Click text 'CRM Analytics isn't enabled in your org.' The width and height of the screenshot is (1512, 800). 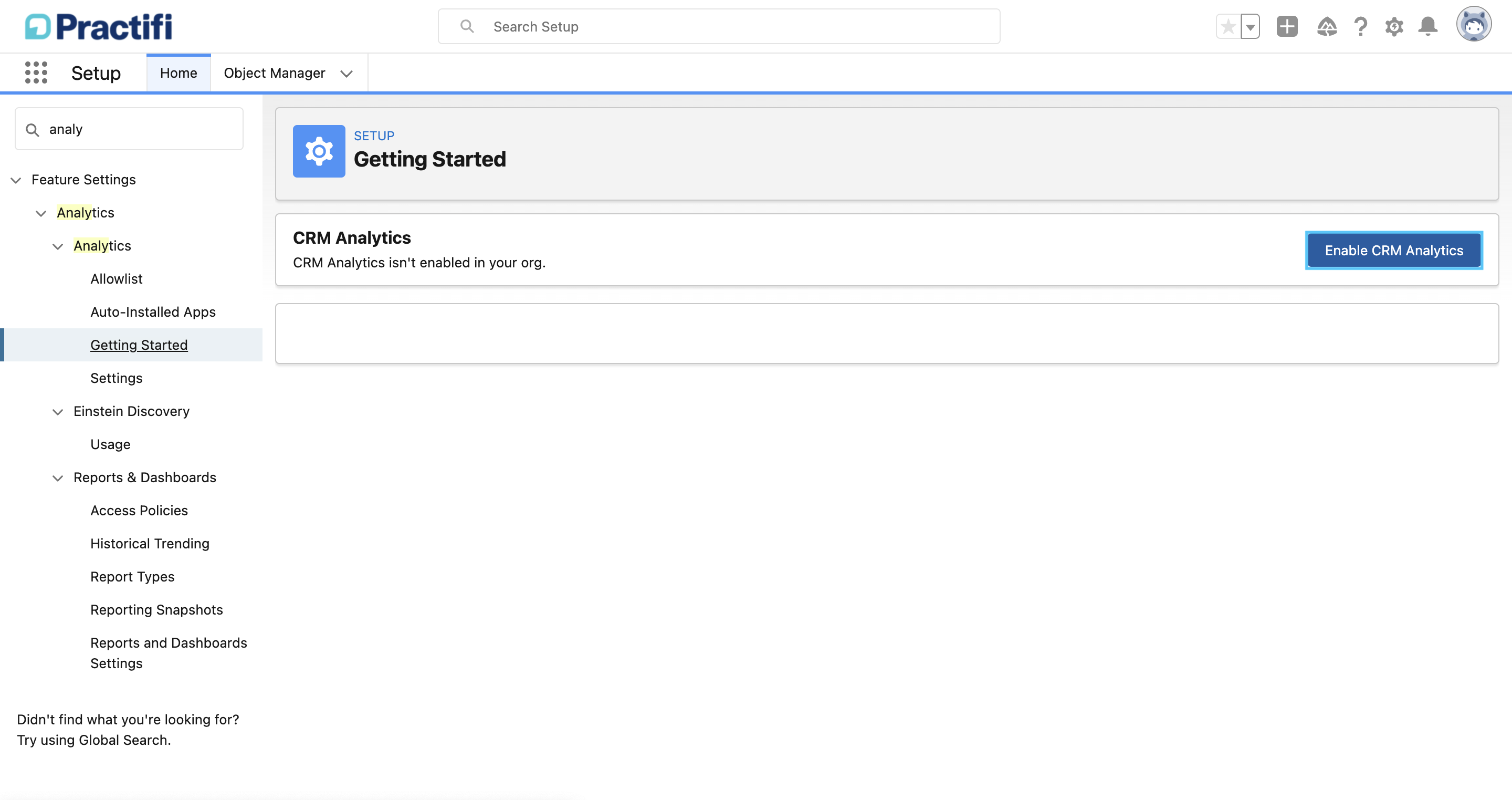pyautogui.click(x=419, y=263)
